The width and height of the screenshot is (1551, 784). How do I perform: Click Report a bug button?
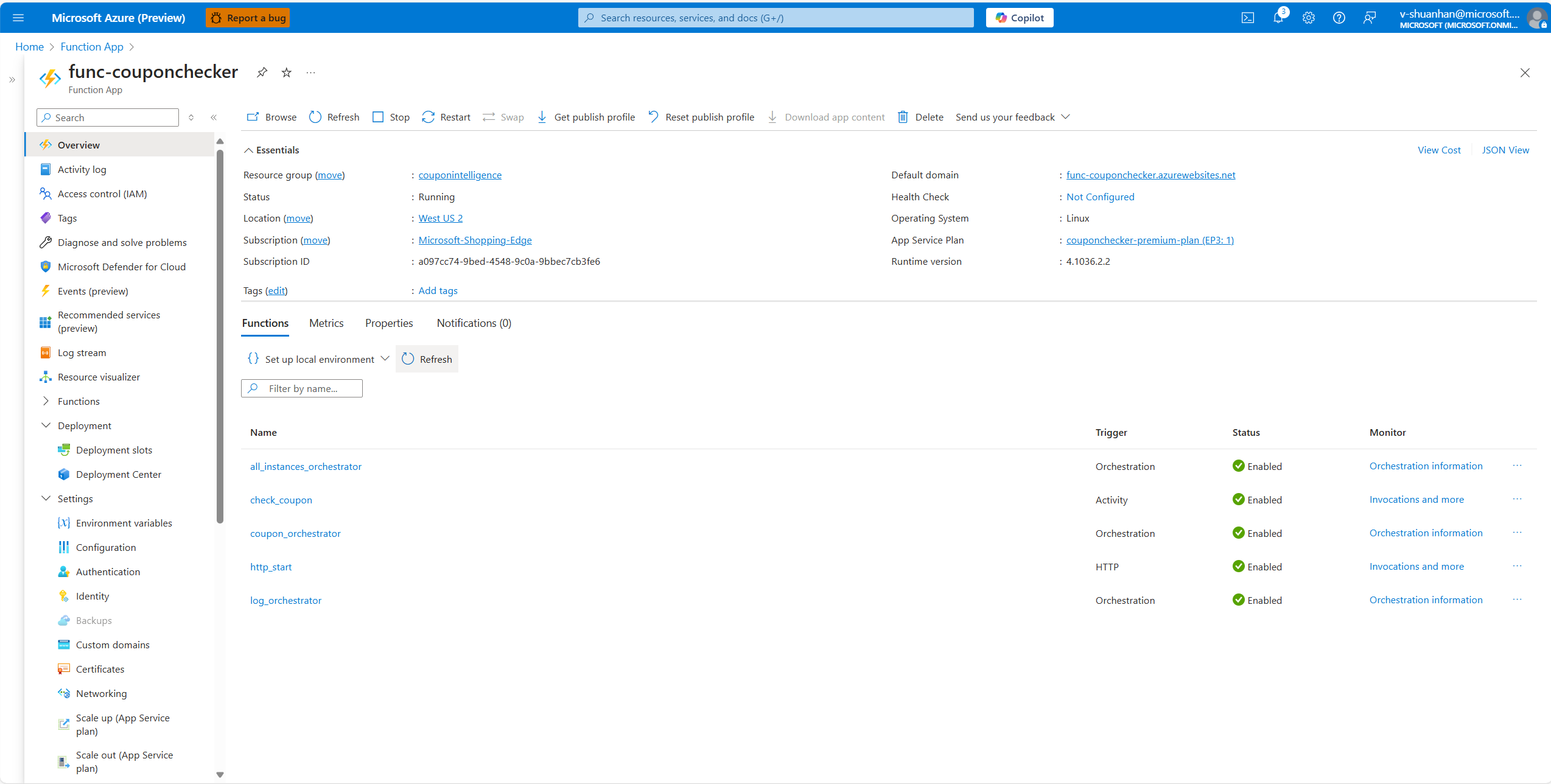coord(248,18)
